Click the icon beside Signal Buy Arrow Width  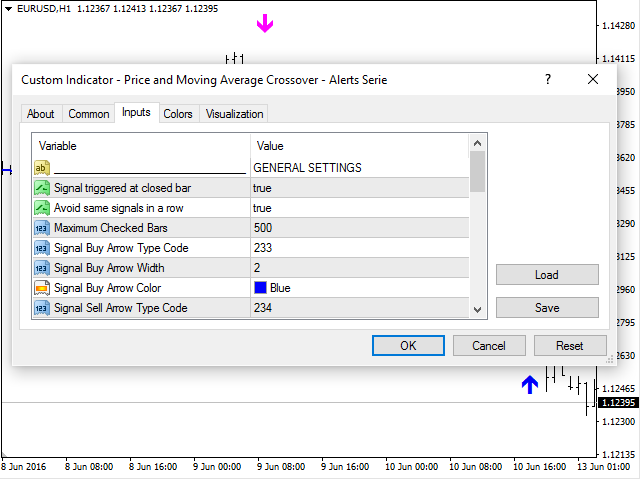coord(42,268)
